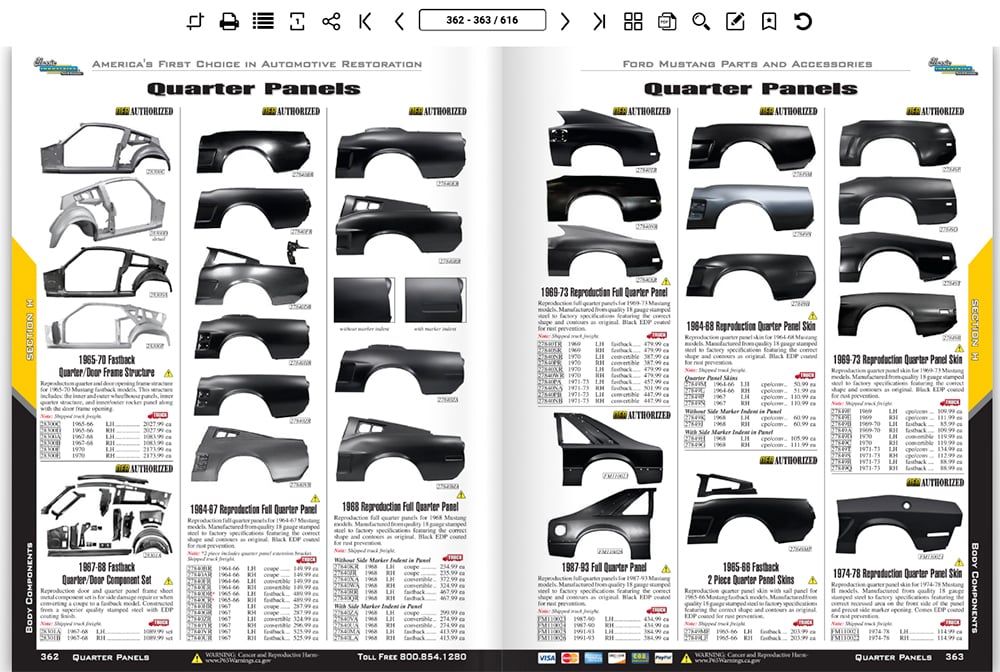
Task: Print the catalog pages
Action: pos(229,21)
